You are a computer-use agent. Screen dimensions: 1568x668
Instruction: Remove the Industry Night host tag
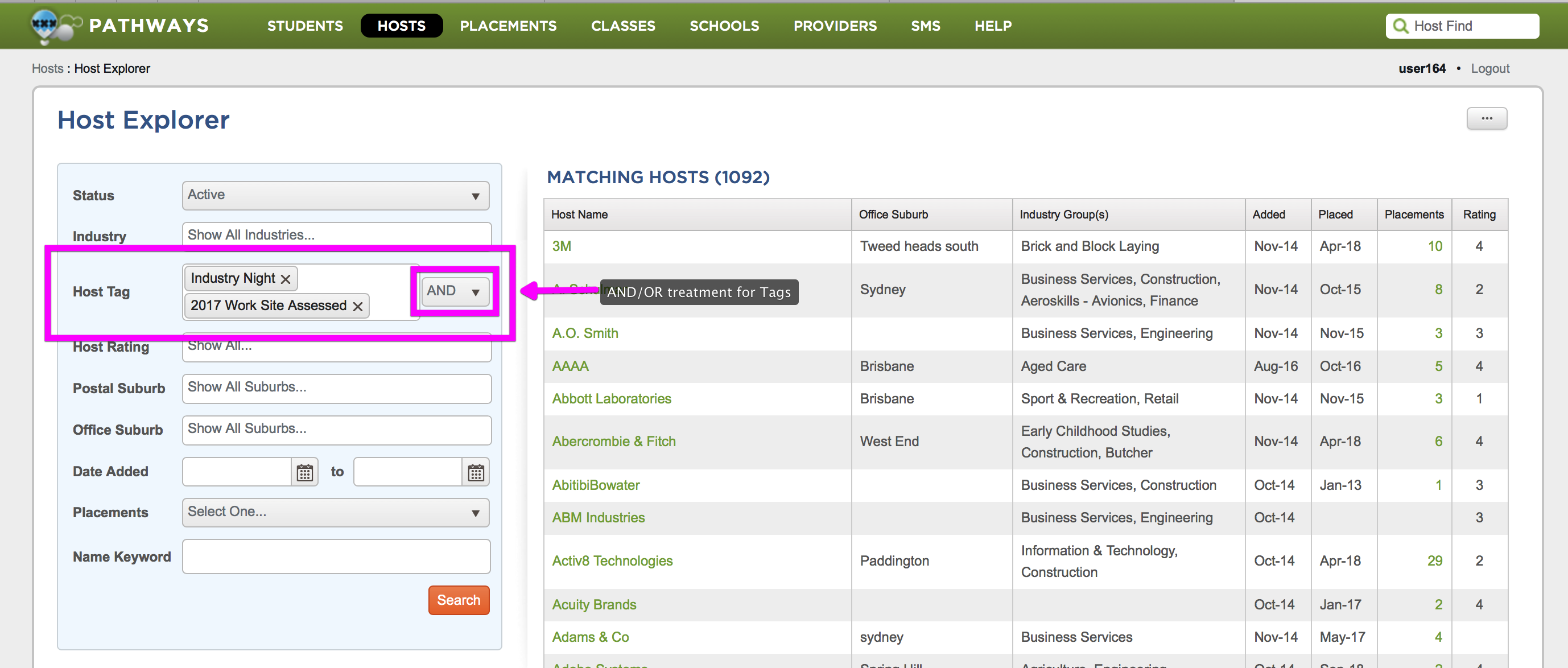click(x=286, y=279)
